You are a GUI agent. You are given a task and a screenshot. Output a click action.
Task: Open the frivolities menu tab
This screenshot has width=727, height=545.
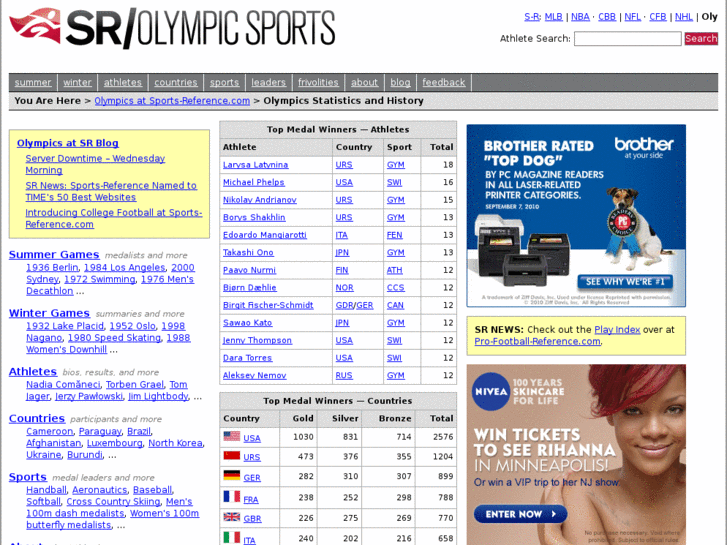click(318, 83)
